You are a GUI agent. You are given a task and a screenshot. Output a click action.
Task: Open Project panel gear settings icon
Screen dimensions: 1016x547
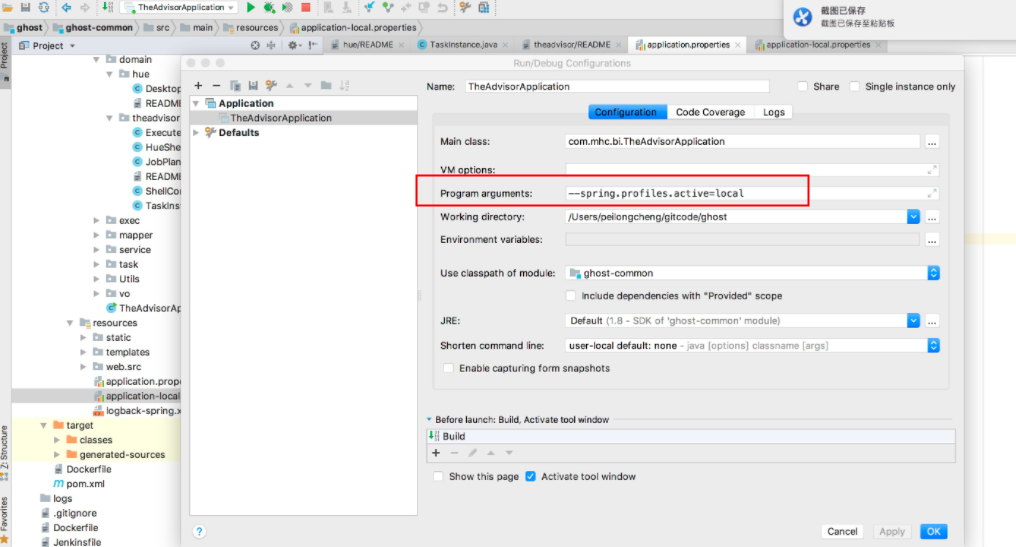pos(293,45)
